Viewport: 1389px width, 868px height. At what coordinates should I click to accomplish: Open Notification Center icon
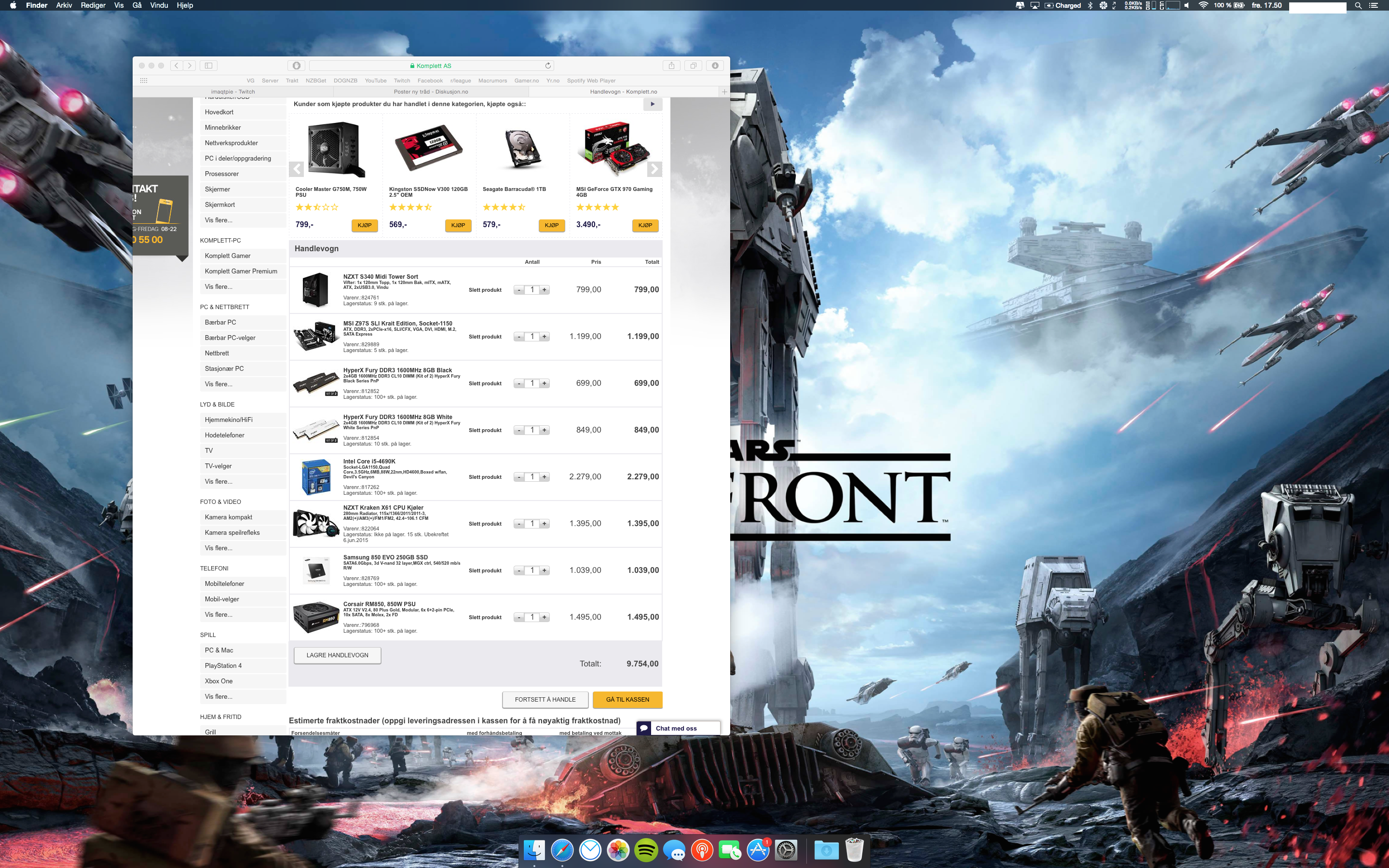tap(1374, 6)
